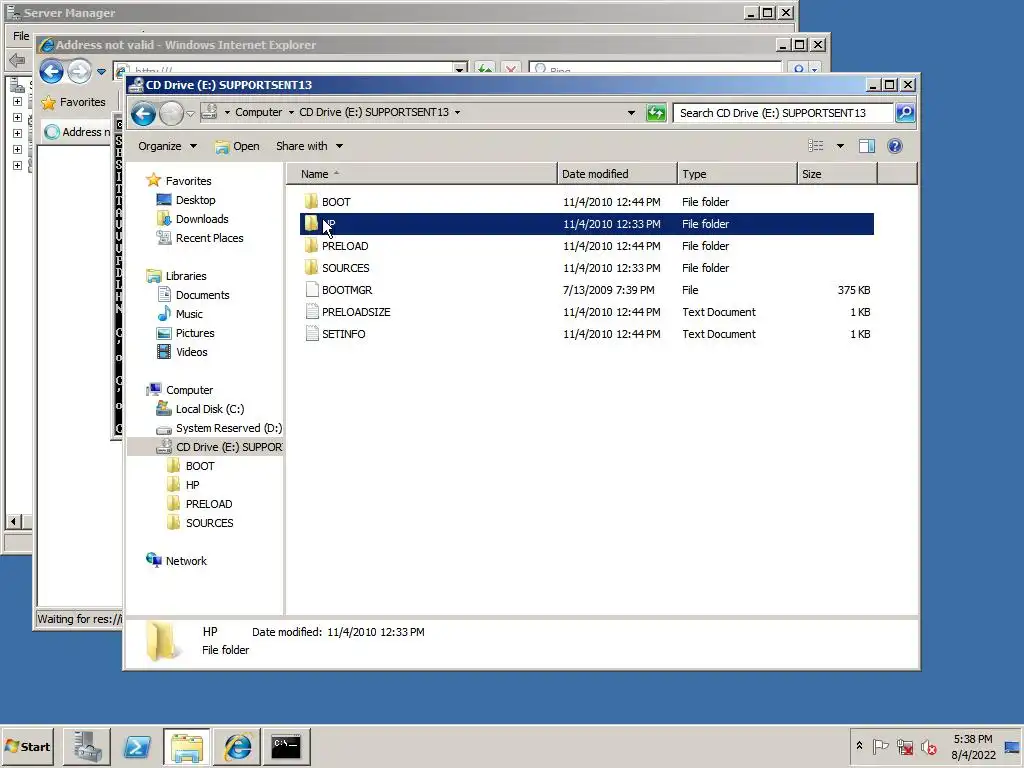Select Favorites in navigation pane
The image size is (1024, 768).
(188, 181)
